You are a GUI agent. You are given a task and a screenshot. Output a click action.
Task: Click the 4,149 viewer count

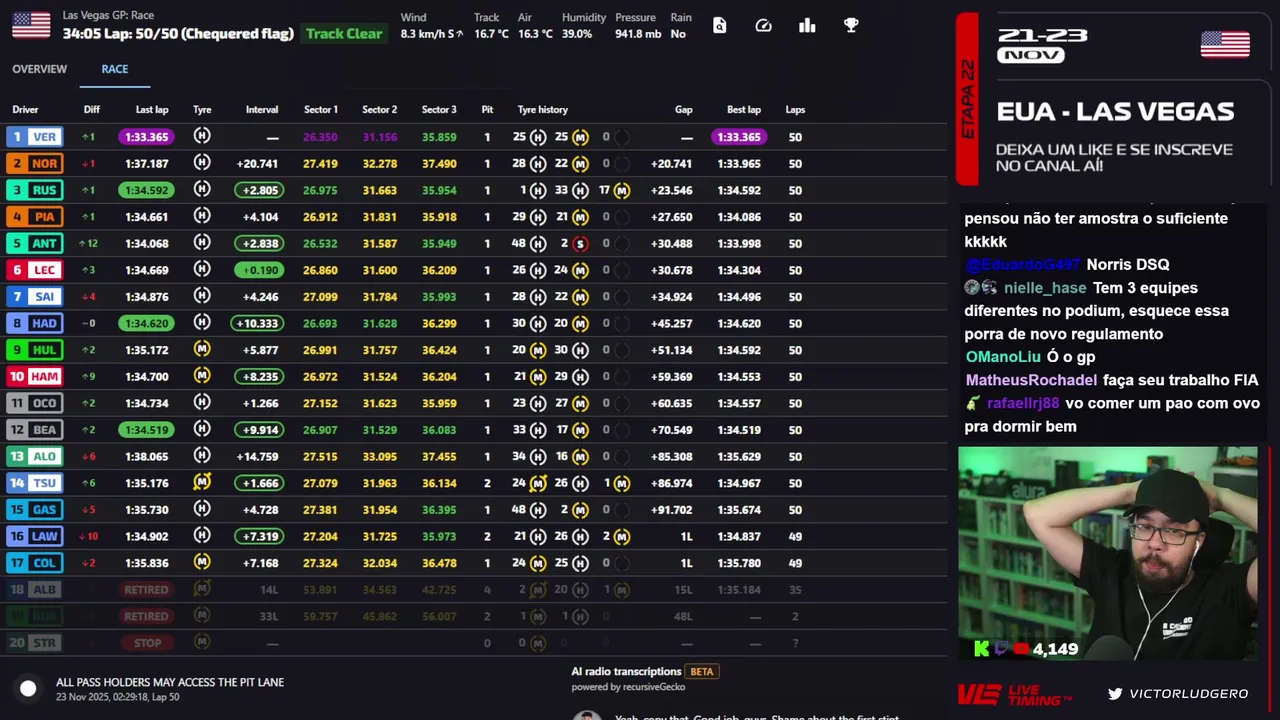(x=1055, y=650)
